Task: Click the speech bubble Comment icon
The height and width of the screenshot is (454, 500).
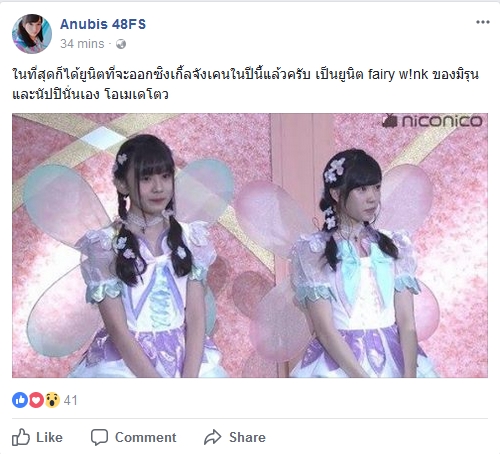Action: click(x=99, y=437)
